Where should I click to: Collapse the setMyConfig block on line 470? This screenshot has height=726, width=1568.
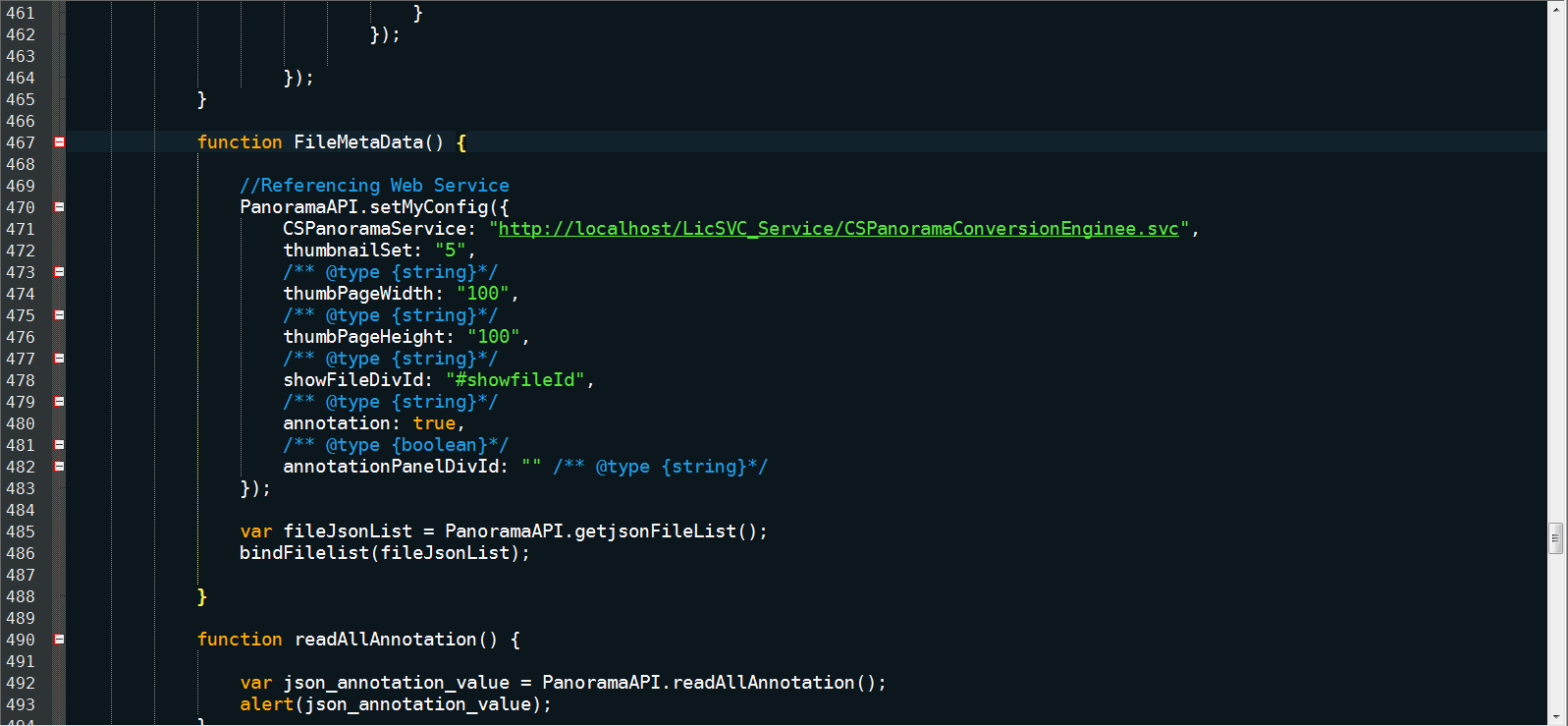[59, 207]
